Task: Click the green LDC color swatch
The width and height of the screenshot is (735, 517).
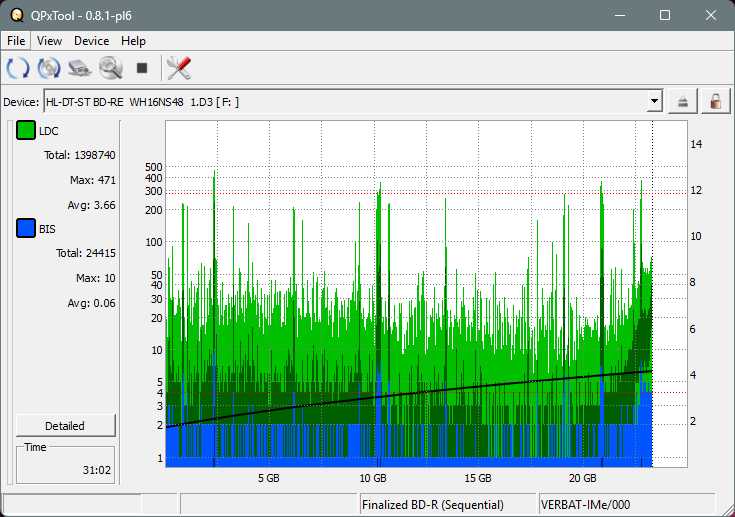Action: click(26, 130)
